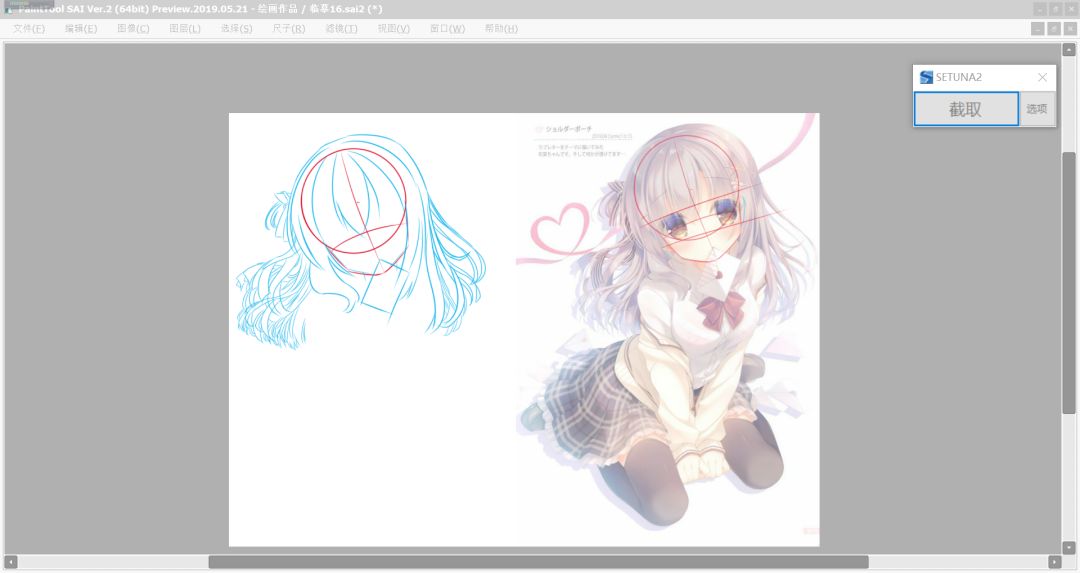Screen dimensions: 1080x573
Task: Click the vertical scrollbar thumb
Action: click(x=1068, y=282)
